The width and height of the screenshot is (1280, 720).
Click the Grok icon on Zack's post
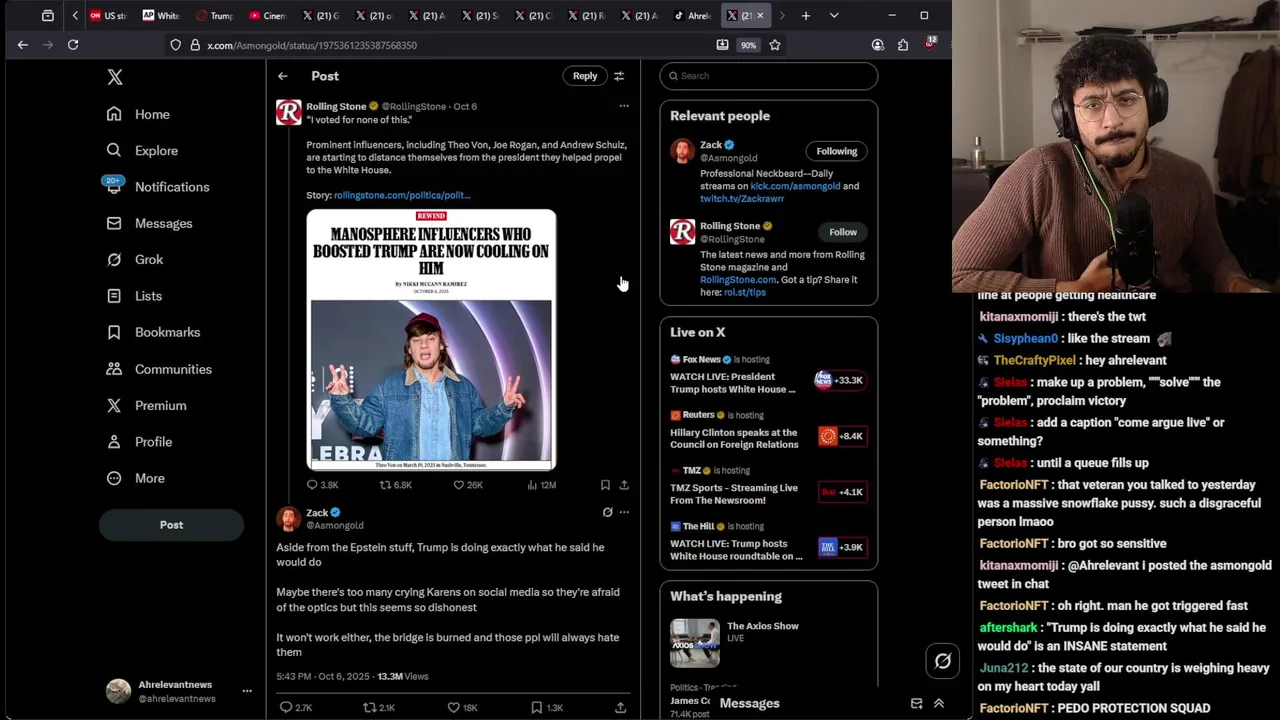coord(607,512)
